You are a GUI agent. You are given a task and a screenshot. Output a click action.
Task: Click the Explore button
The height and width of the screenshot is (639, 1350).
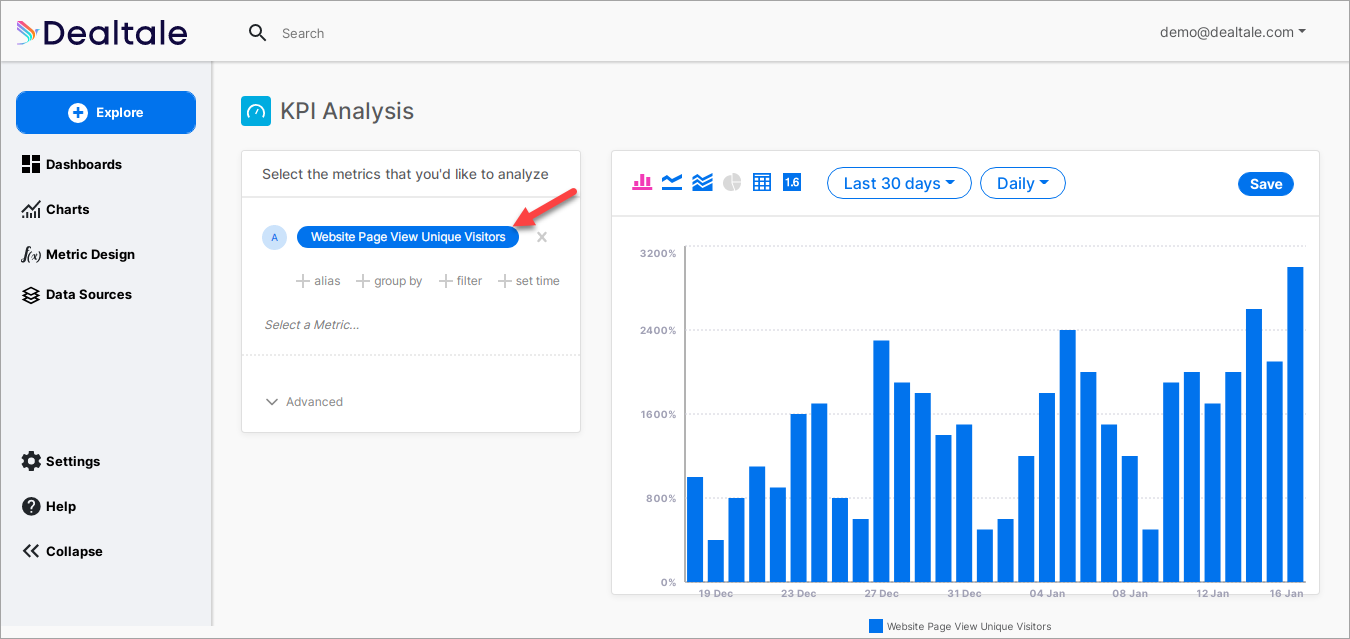point(106,113)
